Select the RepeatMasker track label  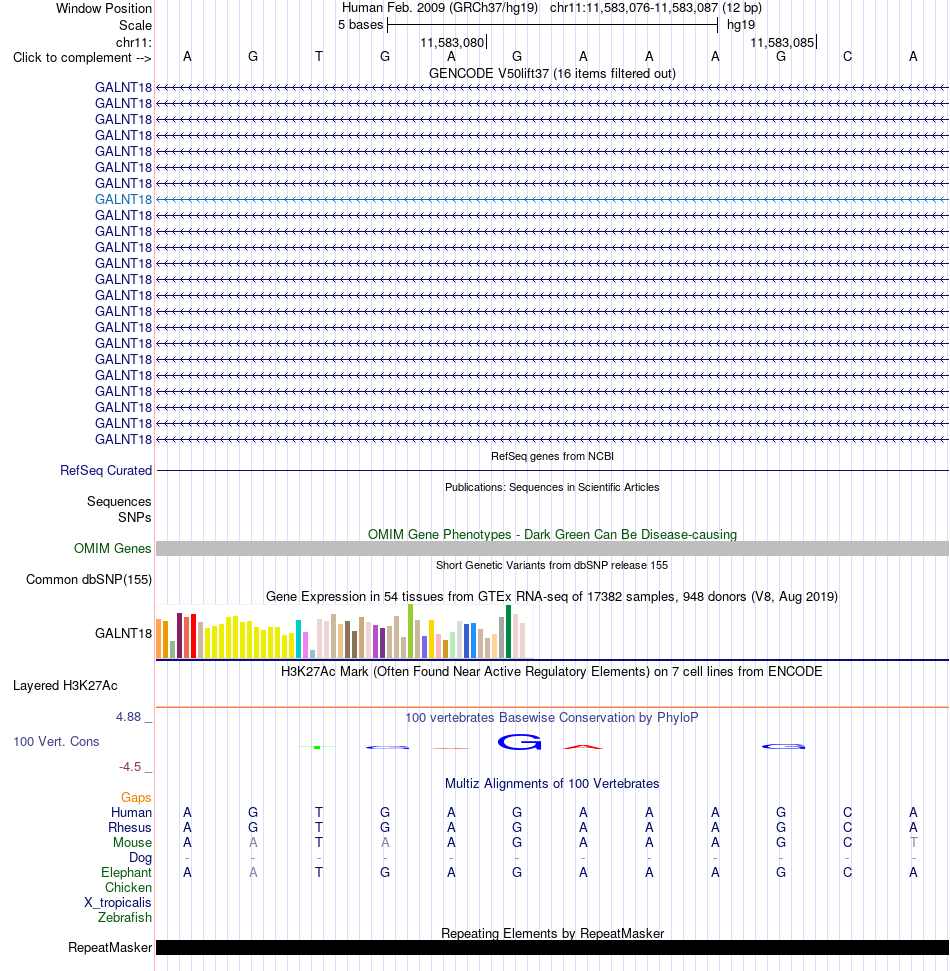110,947
